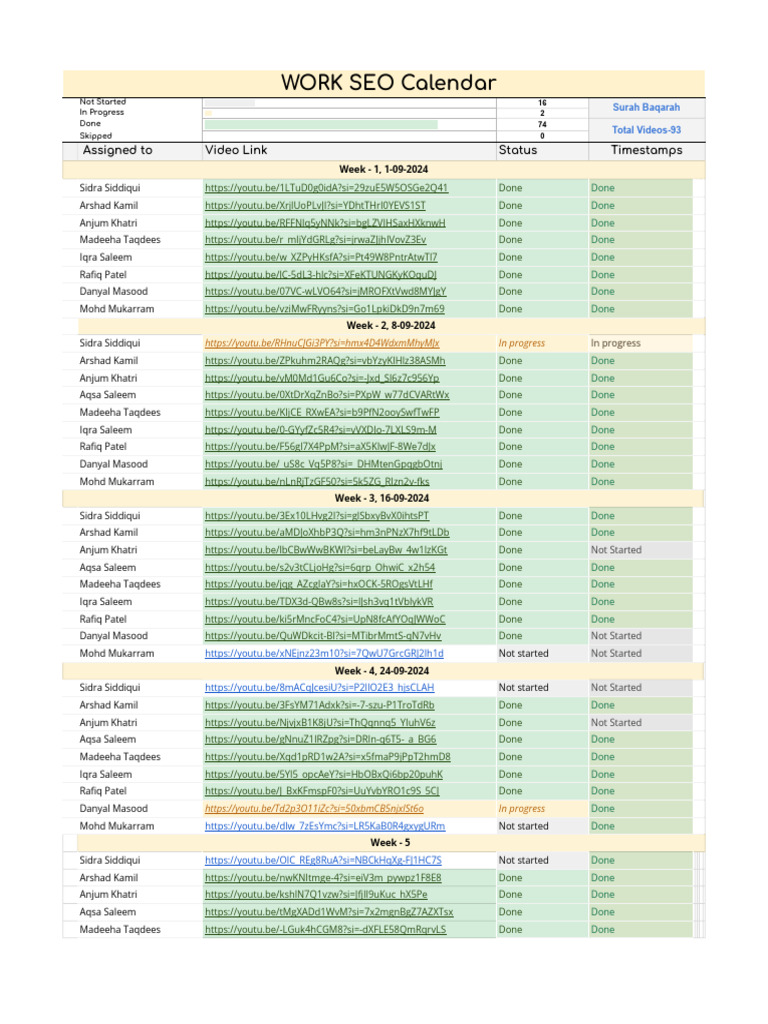
Task: Open Sidra Siddiqui's Week 1 video link
Action: pyautogui.click(x=326, y=188)
